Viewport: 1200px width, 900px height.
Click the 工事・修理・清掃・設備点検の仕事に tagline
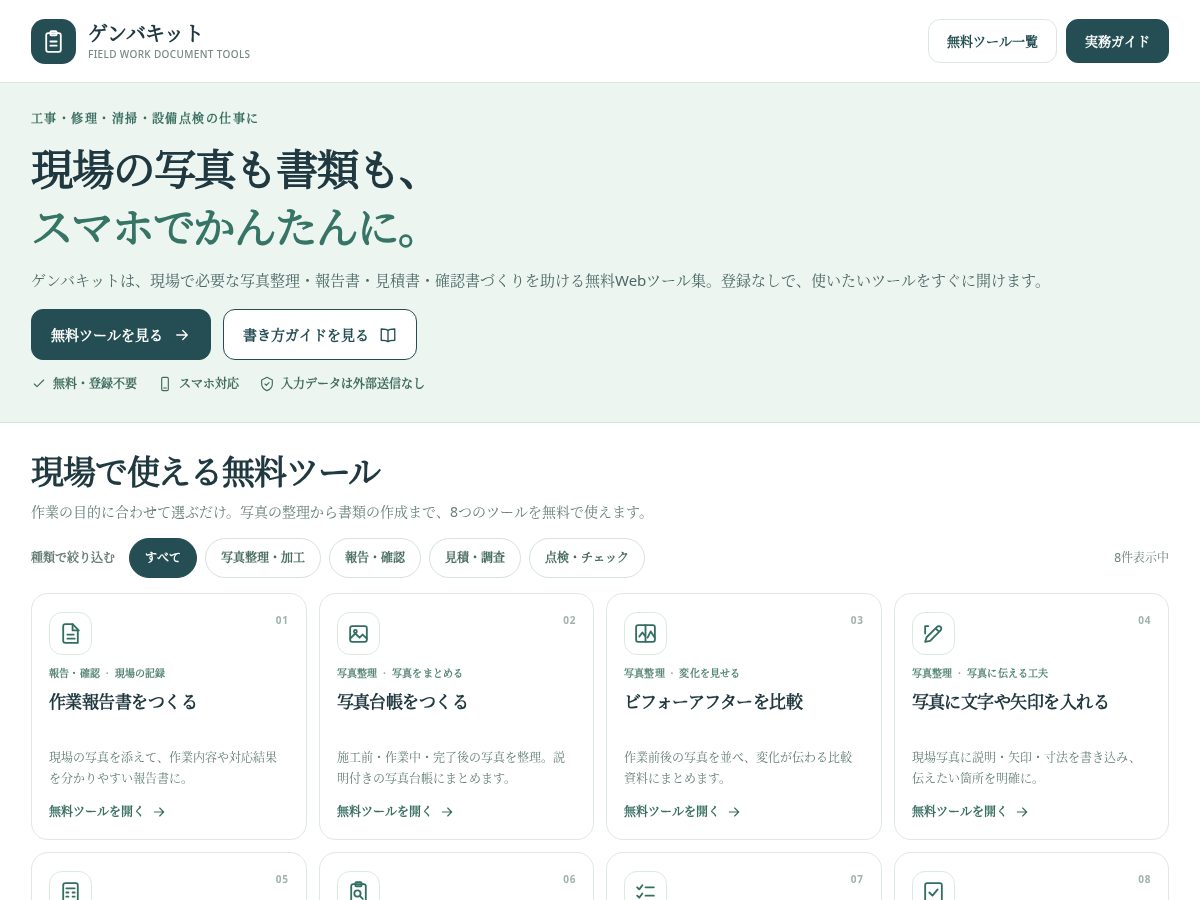(x=144, y=118)
